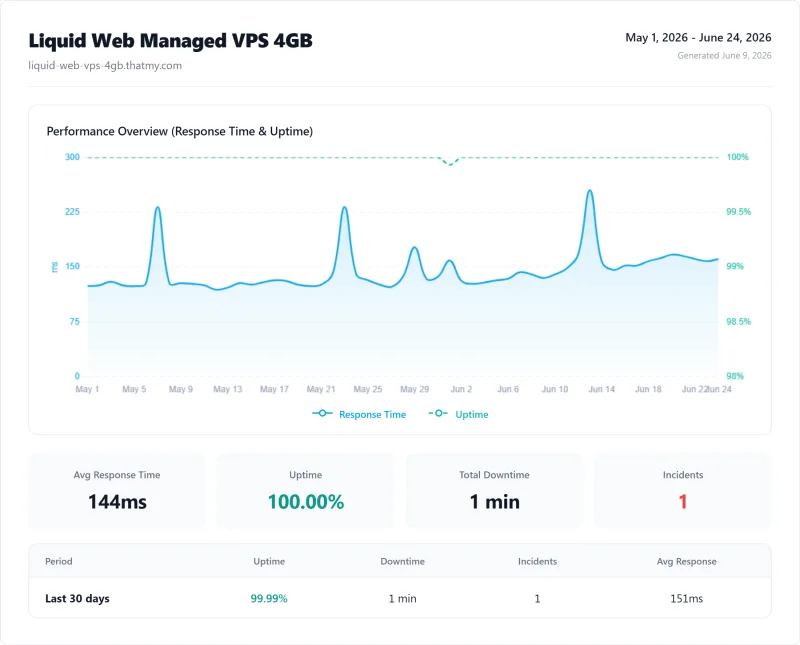Select the Liquid Web Managed VPS 4GB title
Viewport: 800px width, 645px height.
pyautogui.click(x=170, y=41)
